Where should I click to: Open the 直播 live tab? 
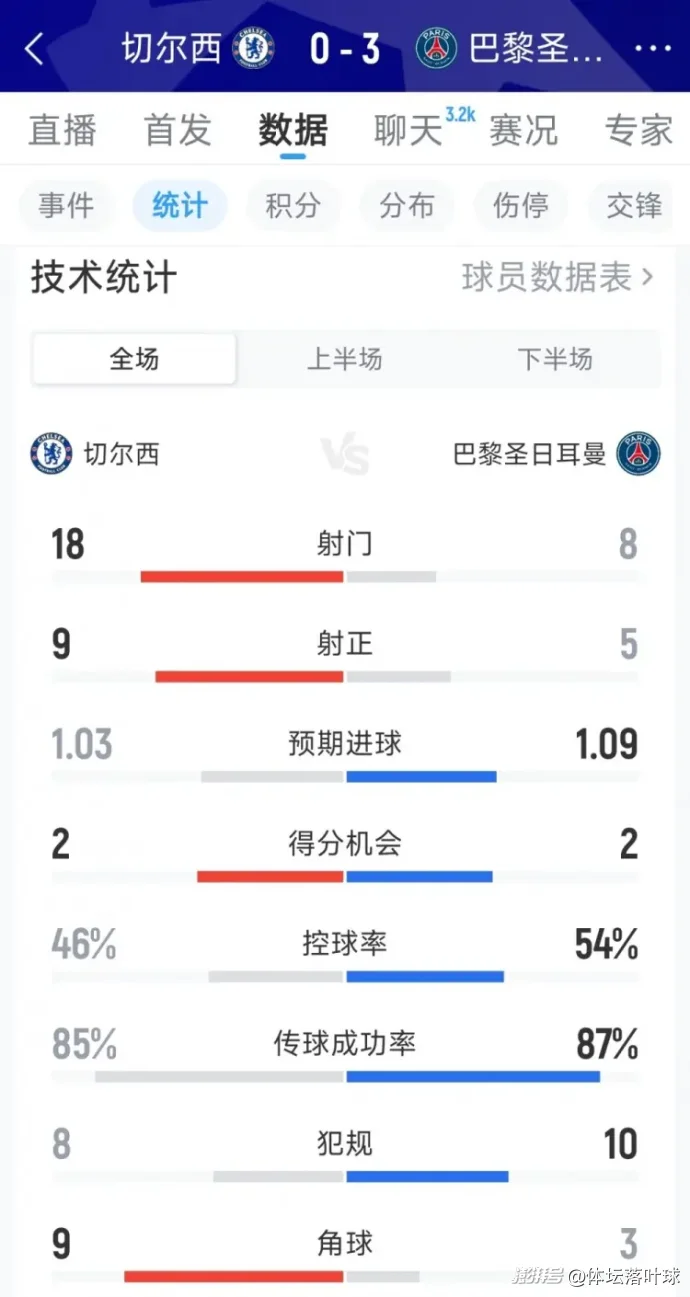click(x=62, y=130)
